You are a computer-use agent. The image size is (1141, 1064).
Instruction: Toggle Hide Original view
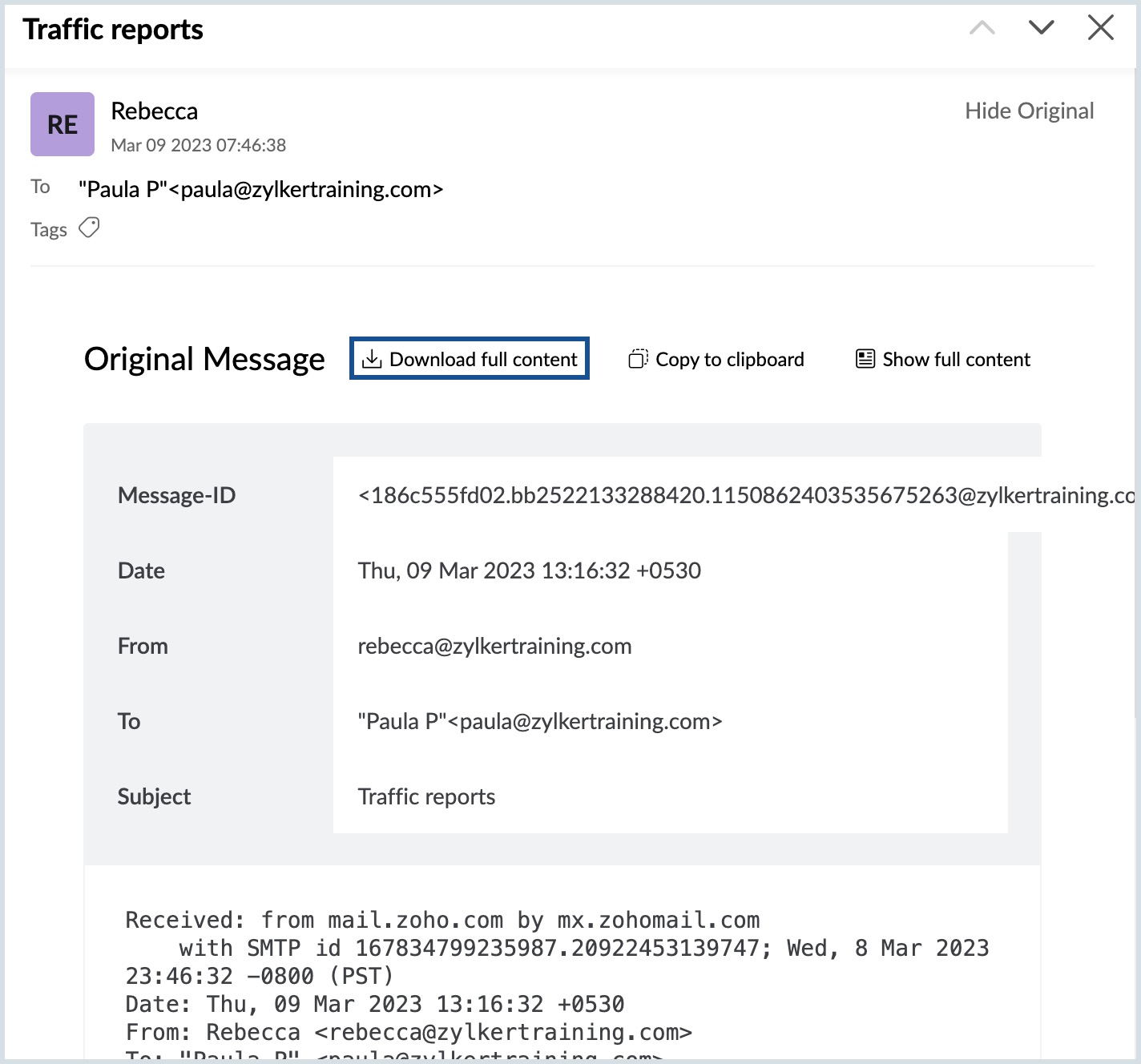pos(1029,111)
